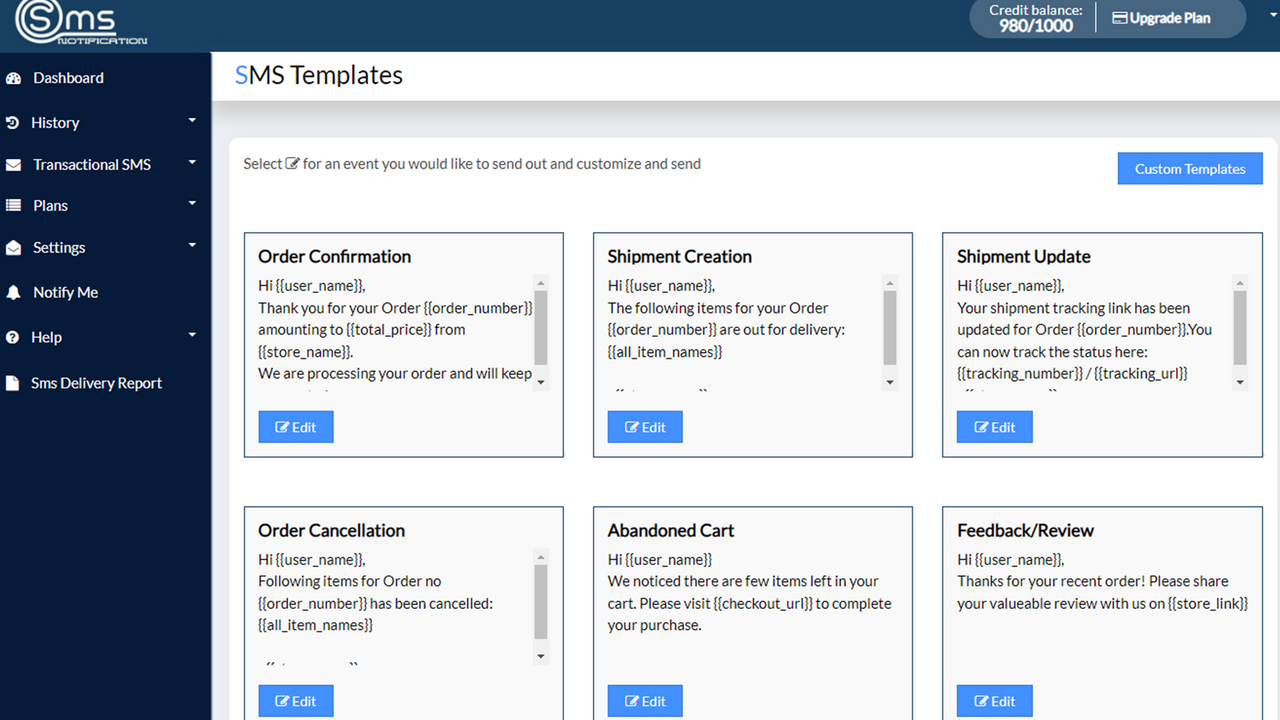Expand the Help submenu arrow

click(x=192, y=336)
